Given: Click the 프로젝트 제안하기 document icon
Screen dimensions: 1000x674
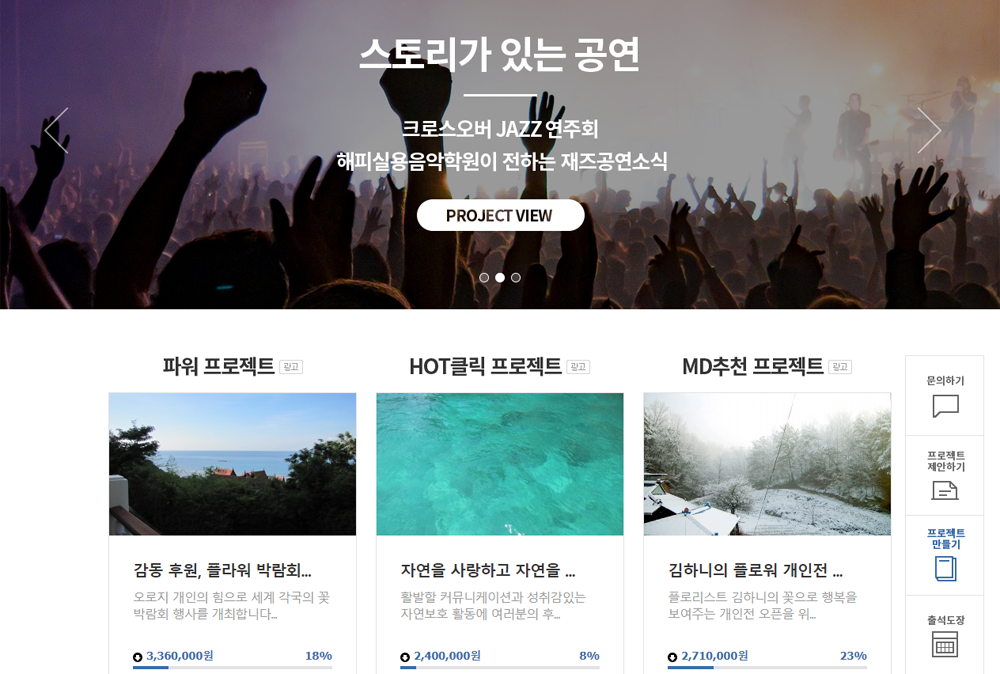Looking at the screenshot, I should pos(945,490).
